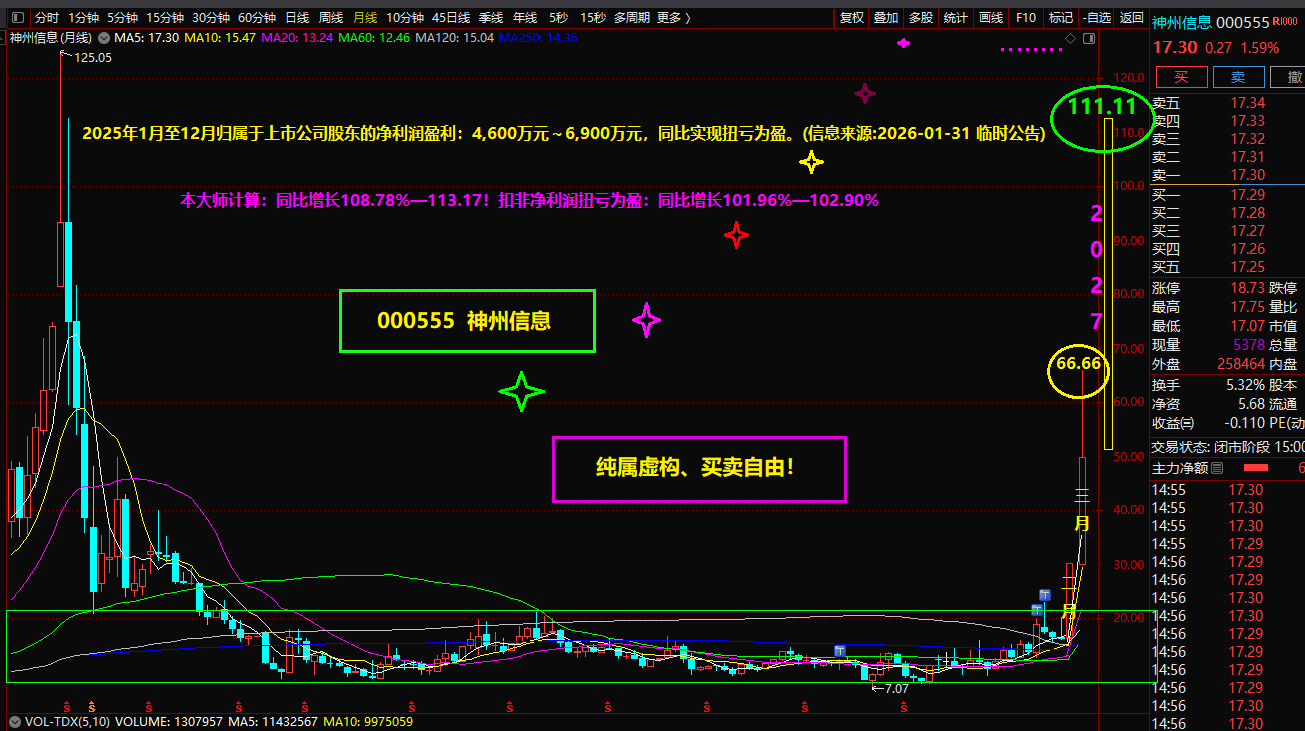The width and height of the screenshot is (1305, 731).
Task: Click the 涨停 price 18.73
Action: tap(1247, 288)
